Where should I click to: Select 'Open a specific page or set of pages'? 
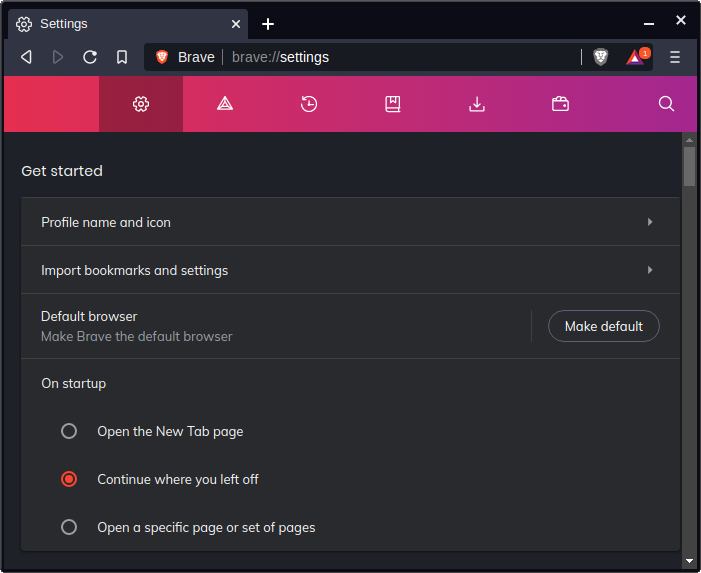click(x=69, y=527)
